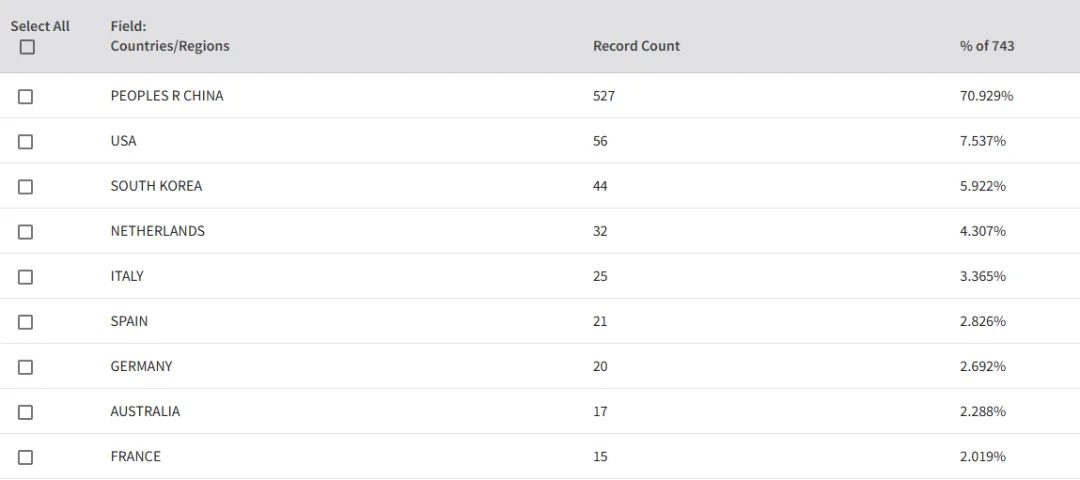Click the % of 743 column header
Viewport: 1080px width, 480px height.
point(987,46)
